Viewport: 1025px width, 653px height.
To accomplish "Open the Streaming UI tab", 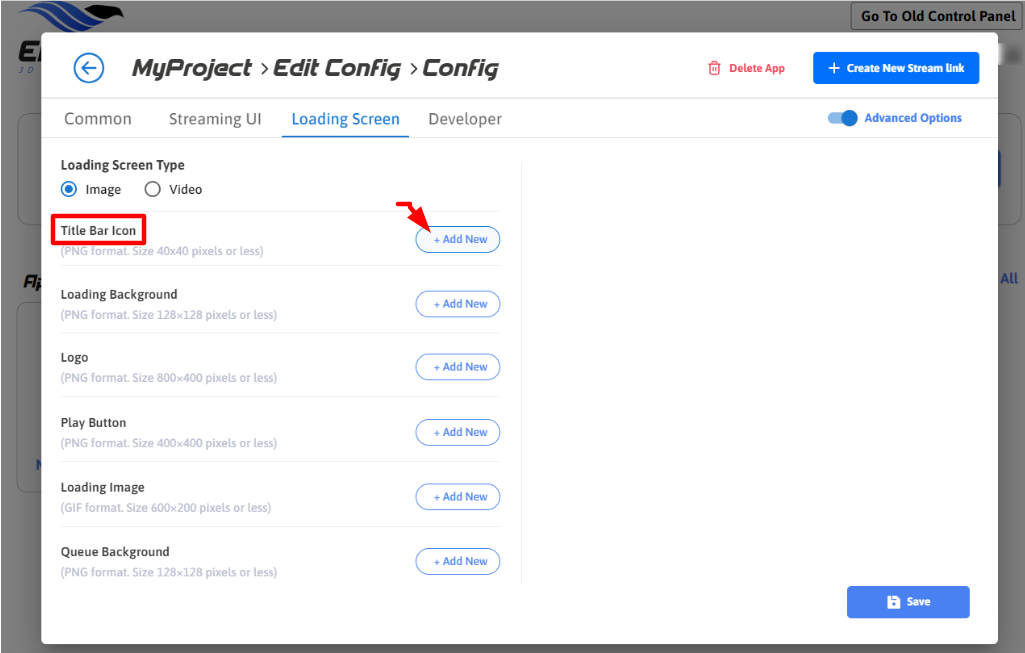I will point(215,119).
